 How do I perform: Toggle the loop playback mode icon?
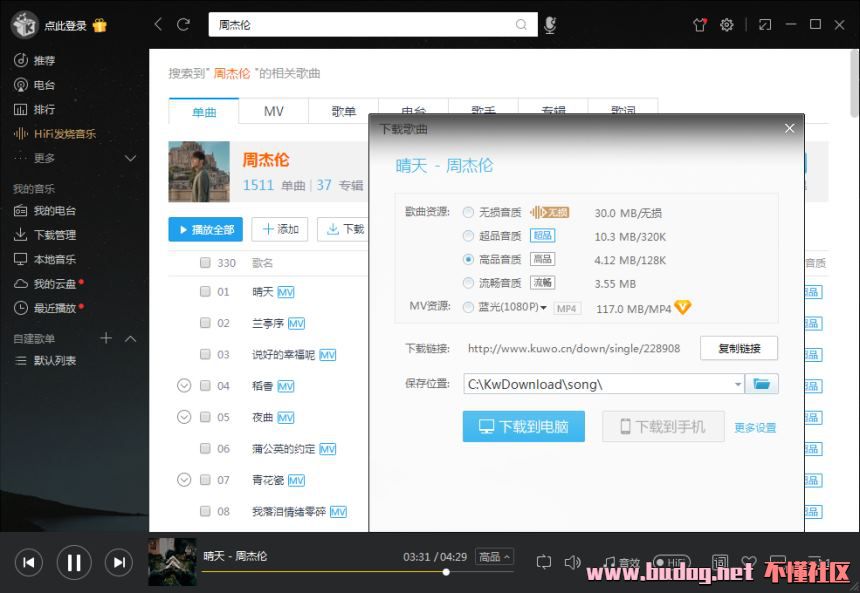(544, 562)
